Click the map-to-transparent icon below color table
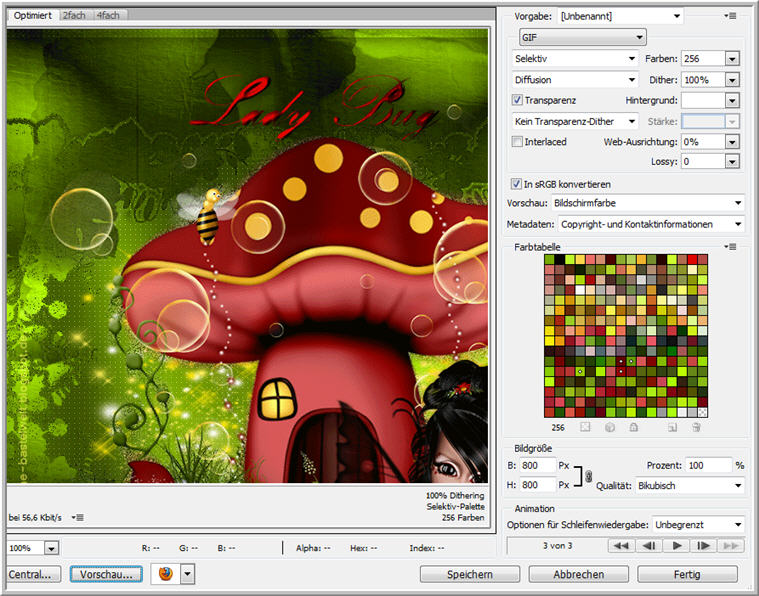This screenshot has width=759, height=596. (585, 427)
